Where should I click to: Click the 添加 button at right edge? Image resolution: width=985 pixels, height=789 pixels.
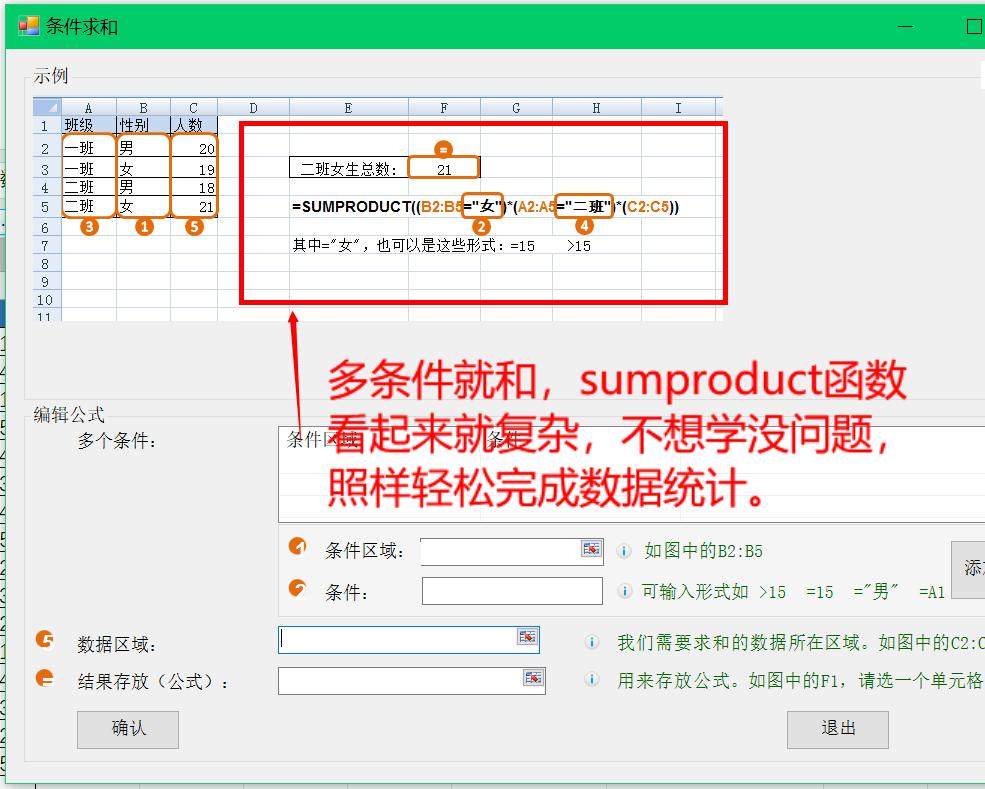click(x=970, y=569)
